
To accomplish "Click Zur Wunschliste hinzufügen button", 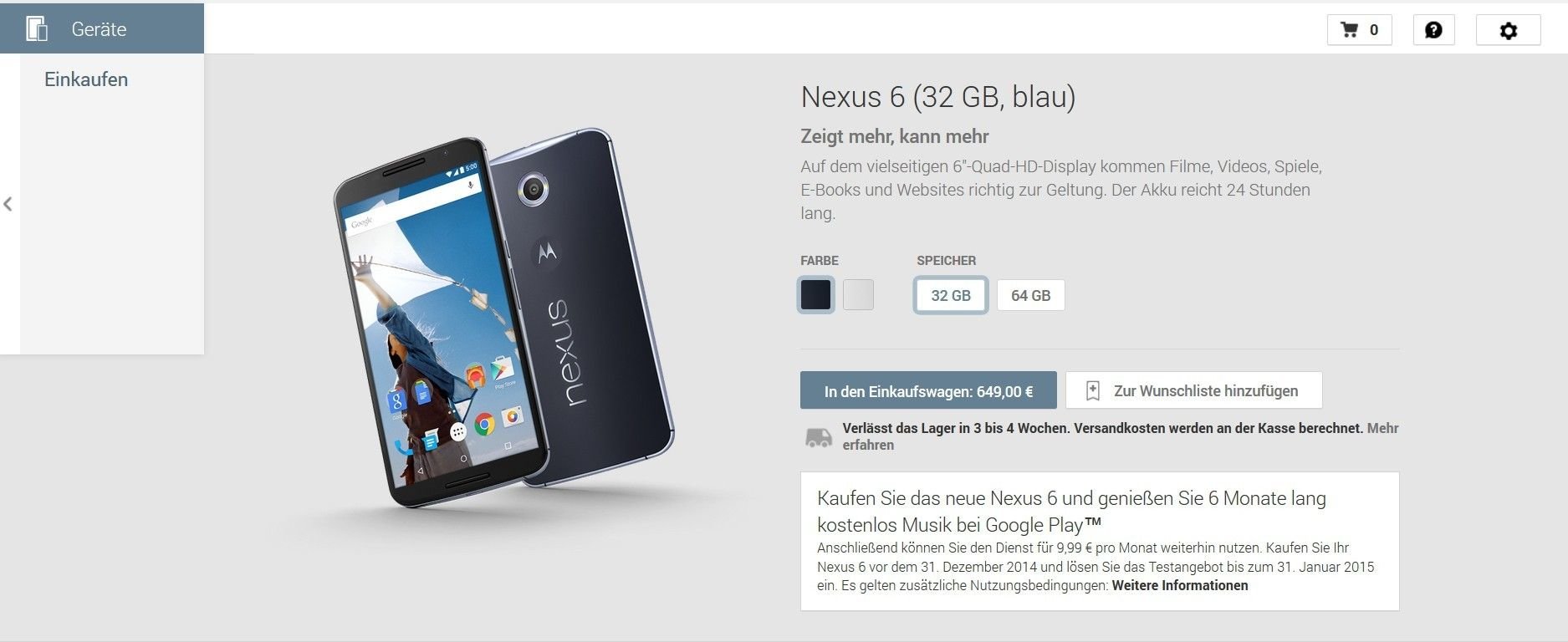I will coord(1194,390).
